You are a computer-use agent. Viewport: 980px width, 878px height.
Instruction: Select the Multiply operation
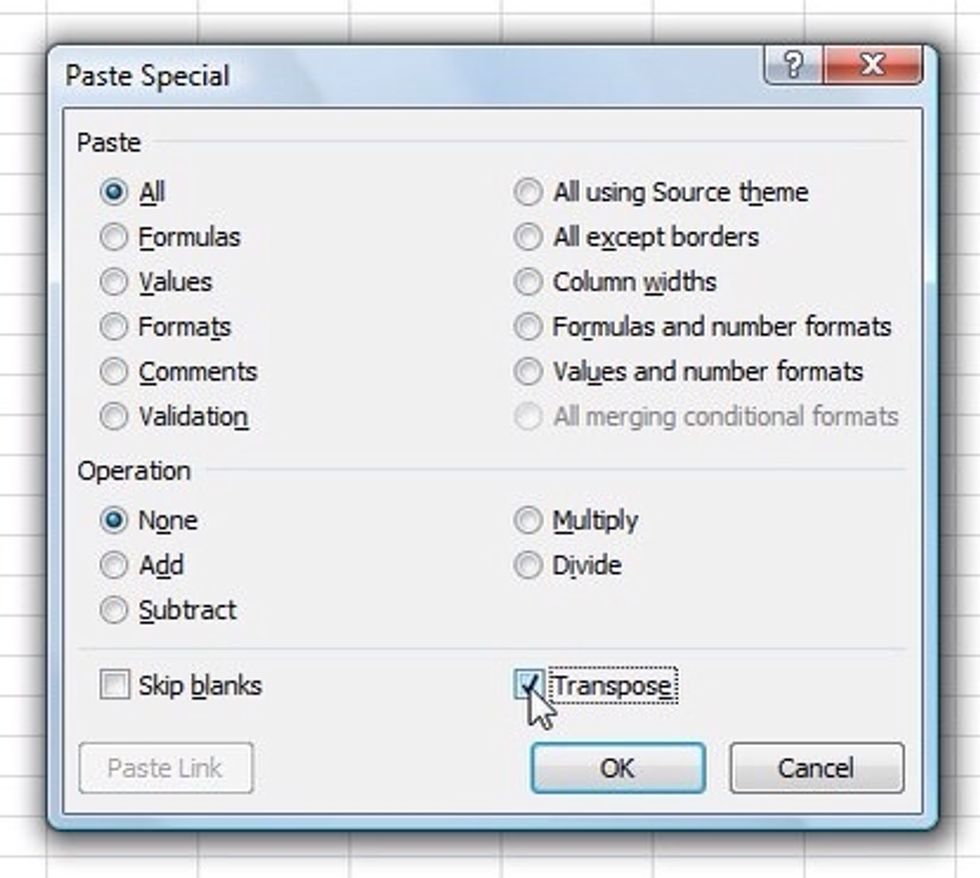pos(528,520)
